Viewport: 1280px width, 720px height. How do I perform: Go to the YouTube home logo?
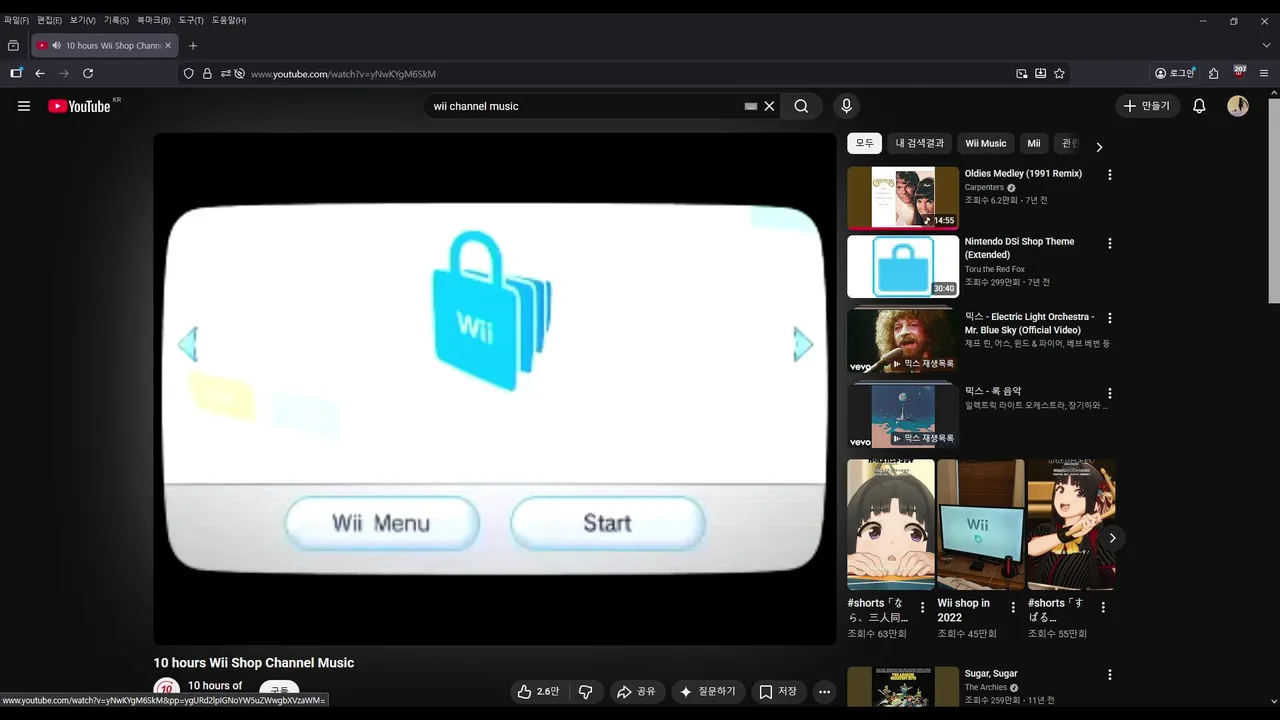[x=80, y=106]
